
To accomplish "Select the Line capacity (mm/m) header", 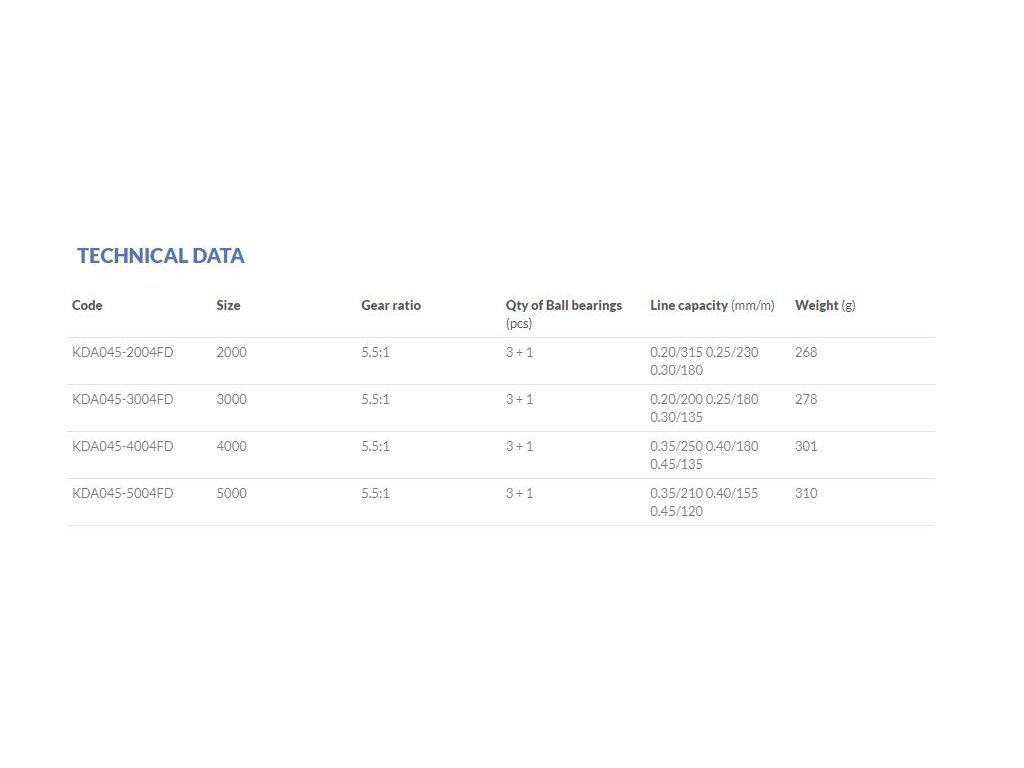I will (712, 305).
